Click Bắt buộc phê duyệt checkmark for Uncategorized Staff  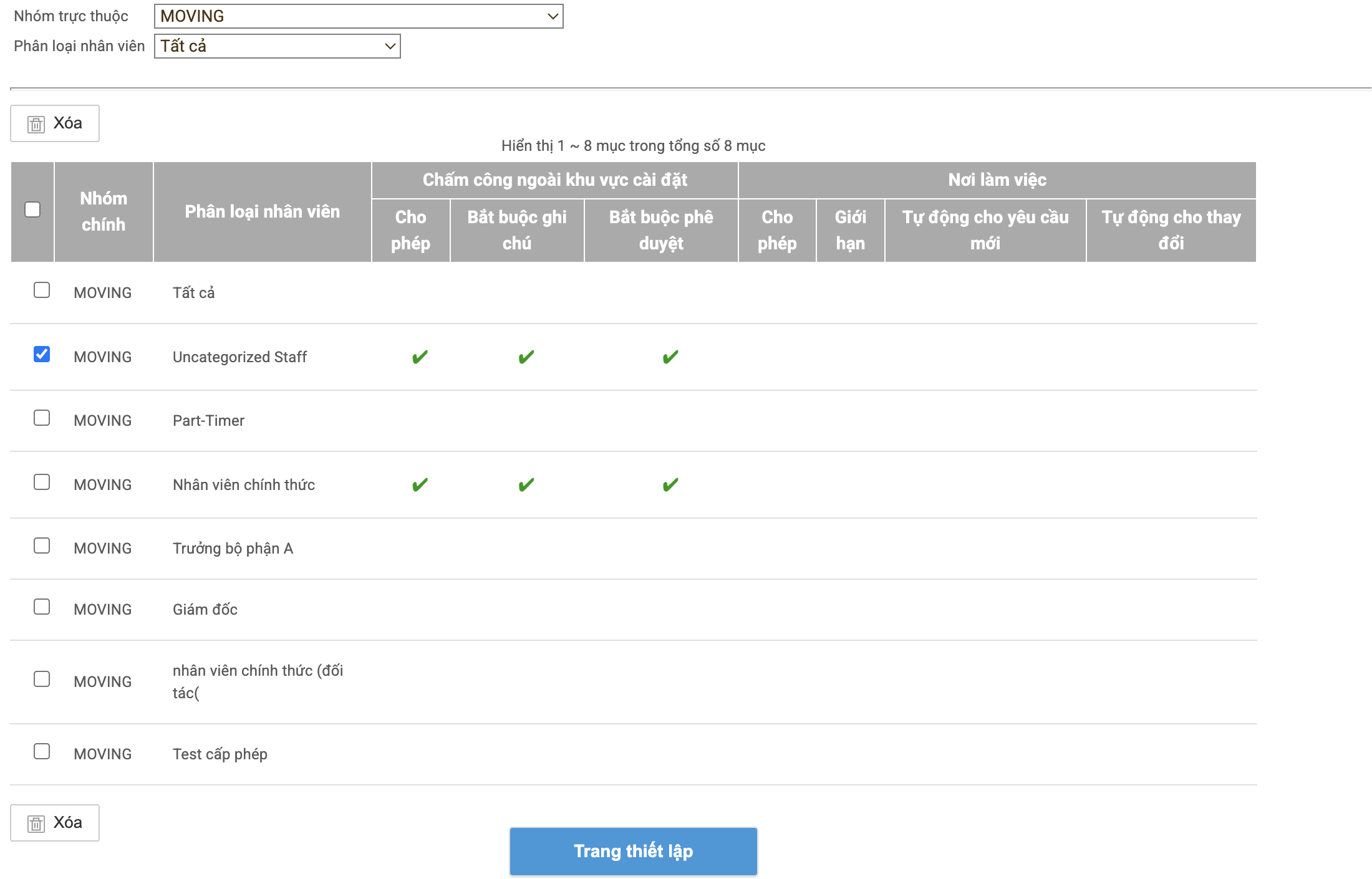pos(670,357)
